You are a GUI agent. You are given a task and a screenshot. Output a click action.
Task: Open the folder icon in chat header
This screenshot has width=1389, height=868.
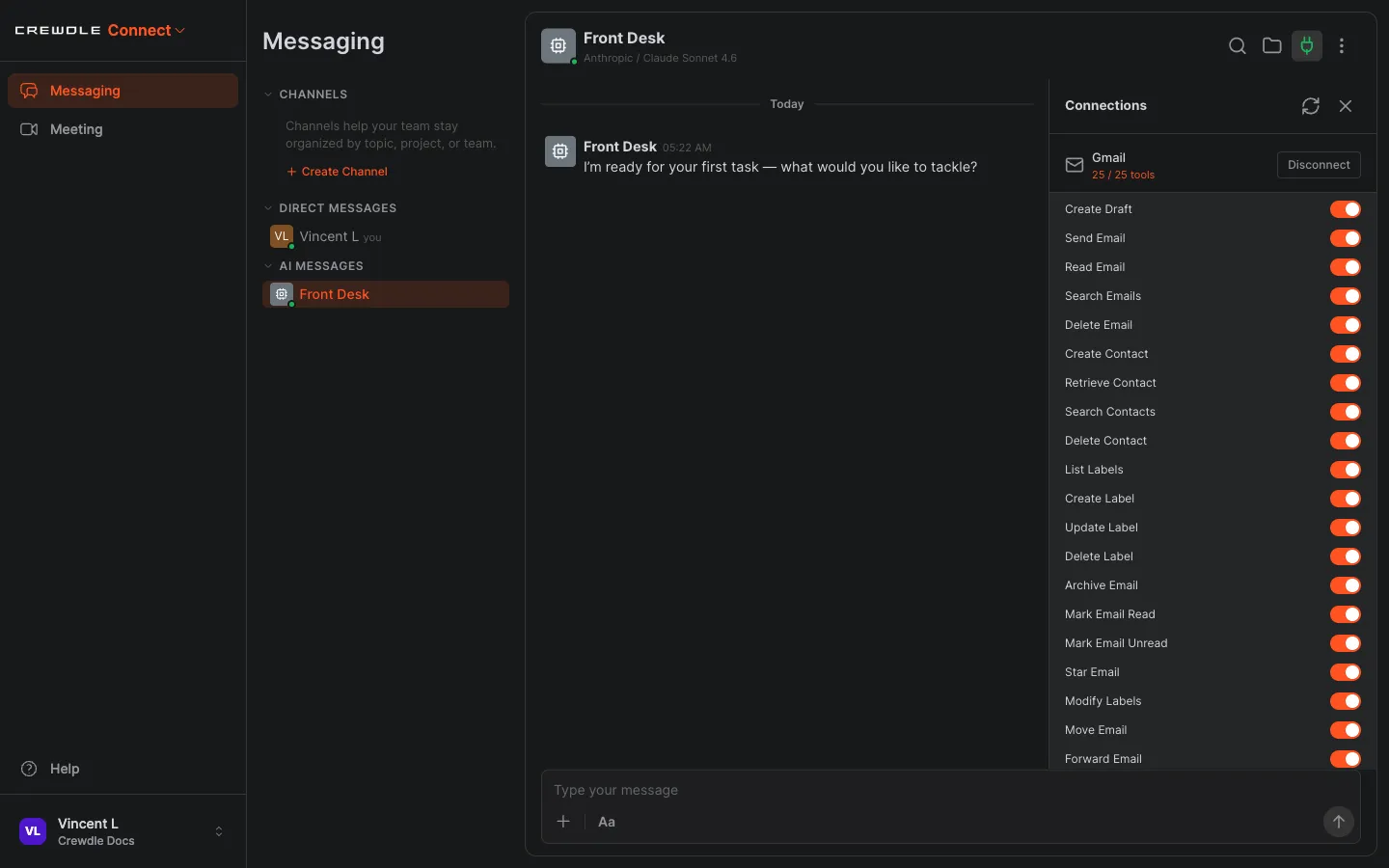point(1271,45)
